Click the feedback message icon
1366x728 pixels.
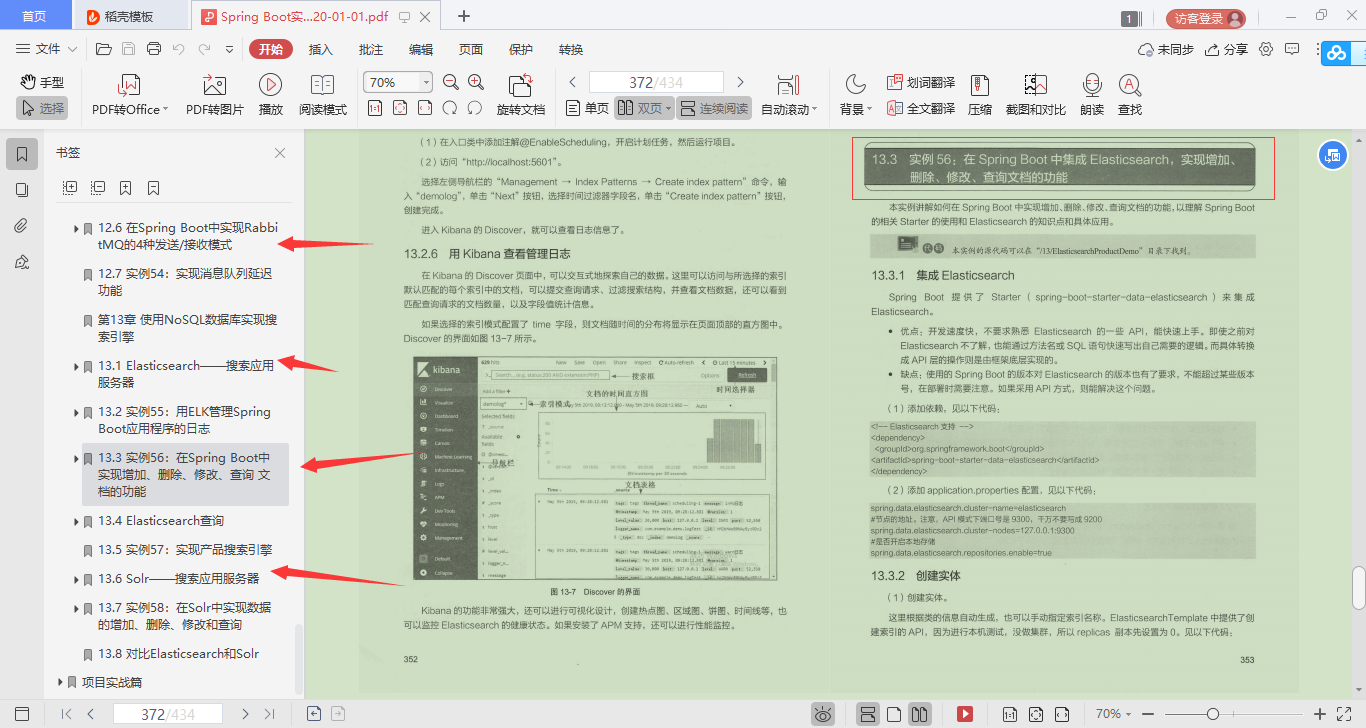point(1294,49)
